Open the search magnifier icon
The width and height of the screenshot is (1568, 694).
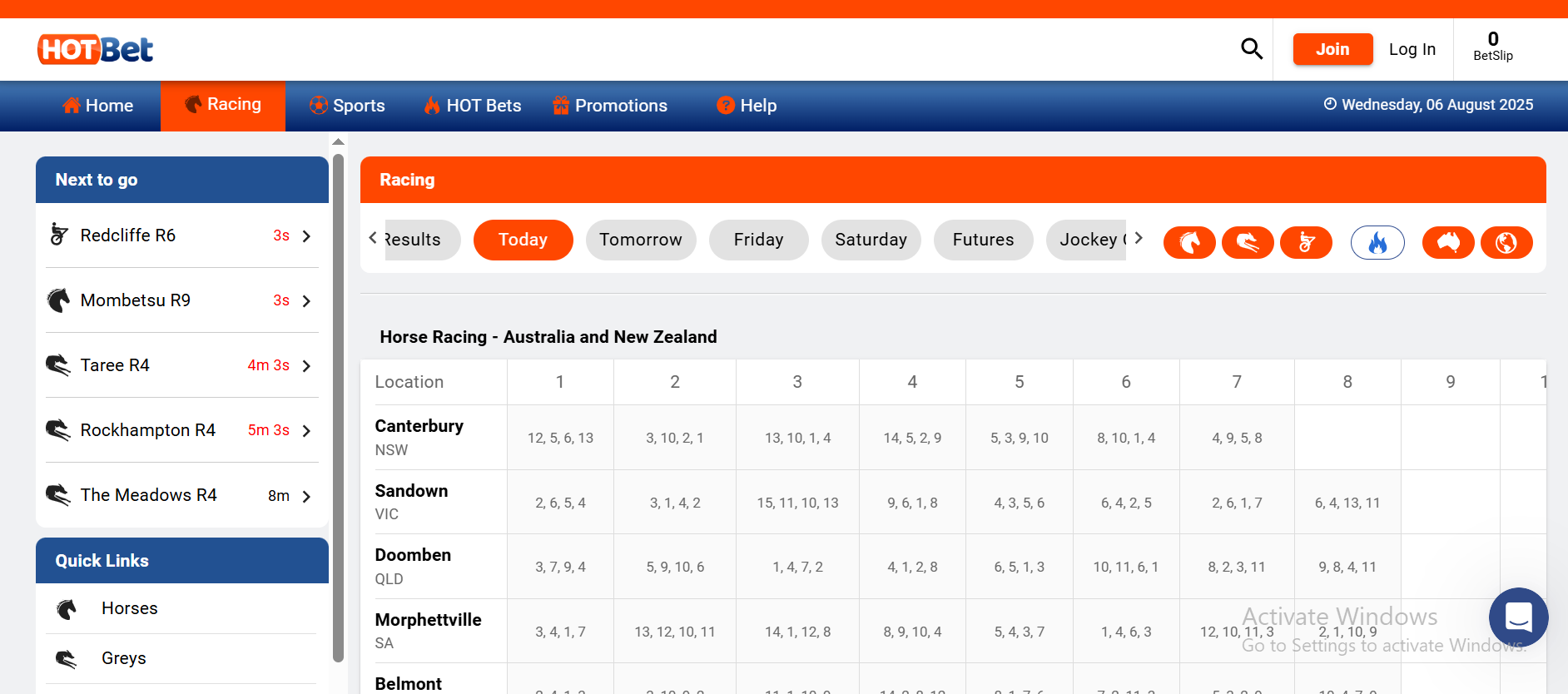pyautogui.click(x=1252, y=49)
